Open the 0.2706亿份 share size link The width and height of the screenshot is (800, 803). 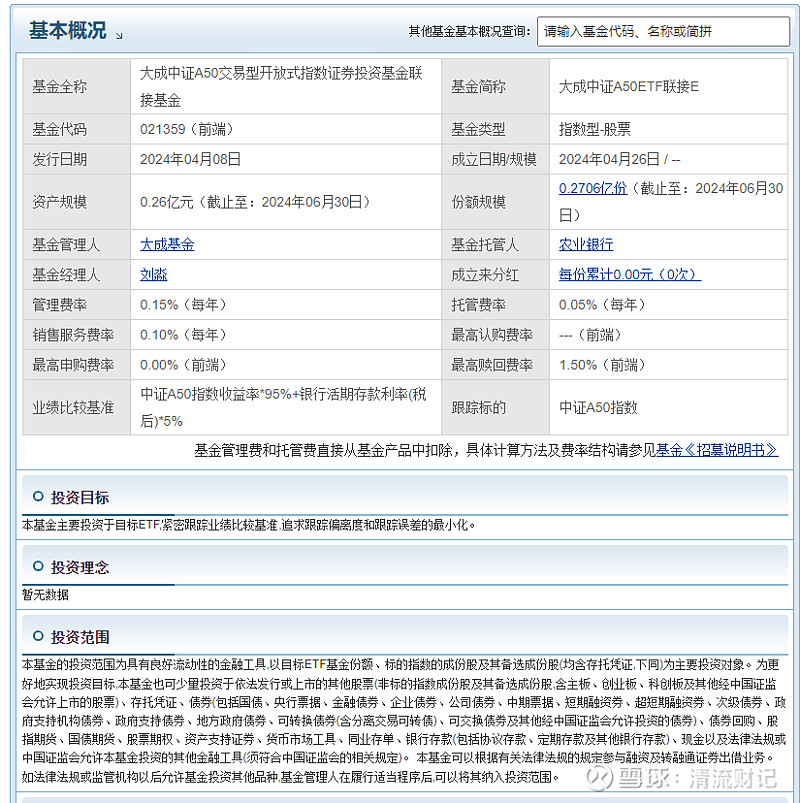593,188
